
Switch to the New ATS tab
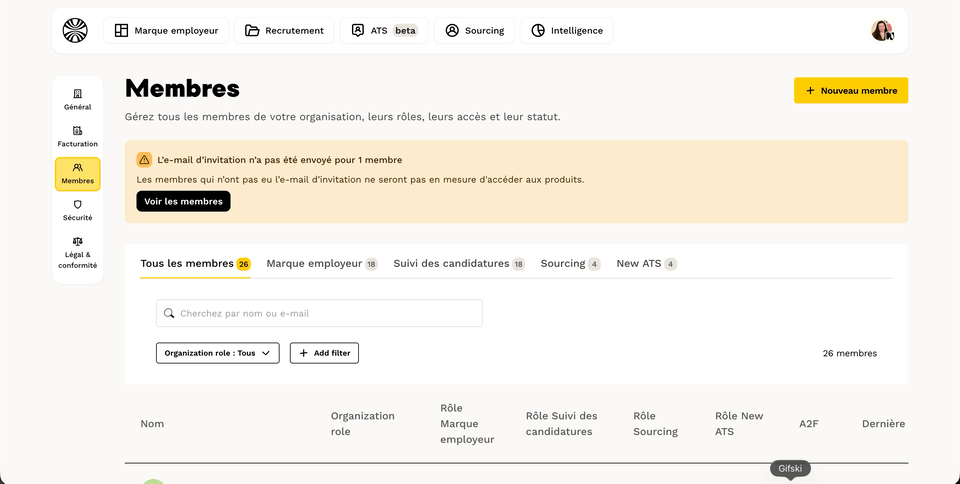click(647, 264)
